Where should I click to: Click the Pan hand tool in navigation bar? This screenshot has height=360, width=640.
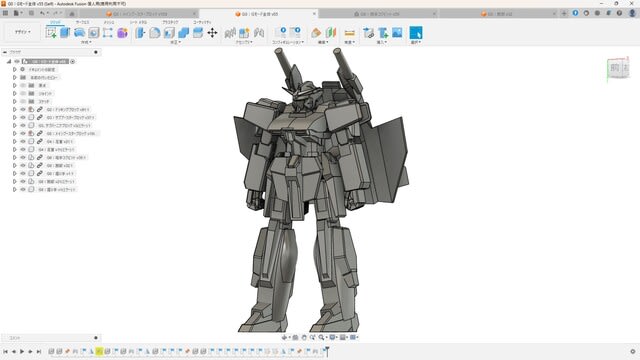pos(304,337)
